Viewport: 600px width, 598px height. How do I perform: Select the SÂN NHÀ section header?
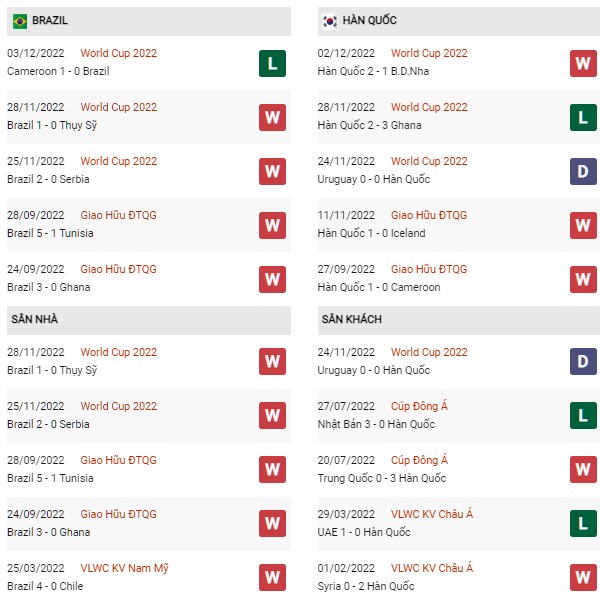149,320
